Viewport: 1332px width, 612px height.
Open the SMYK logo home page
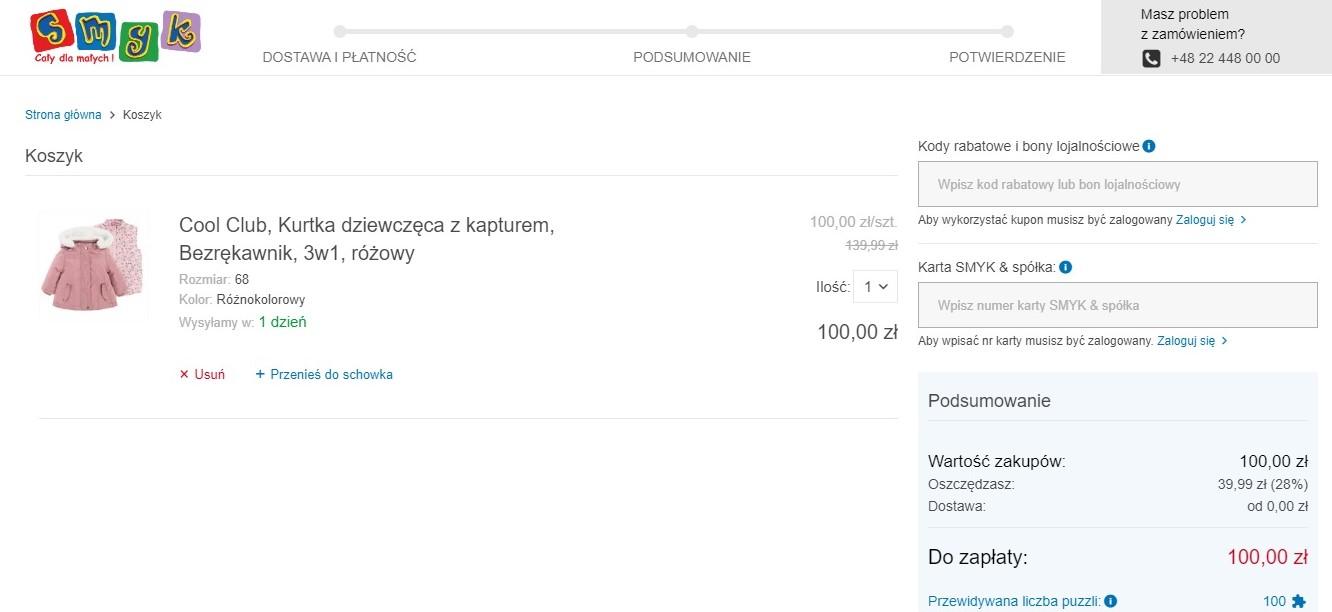[x=115, y=37]
